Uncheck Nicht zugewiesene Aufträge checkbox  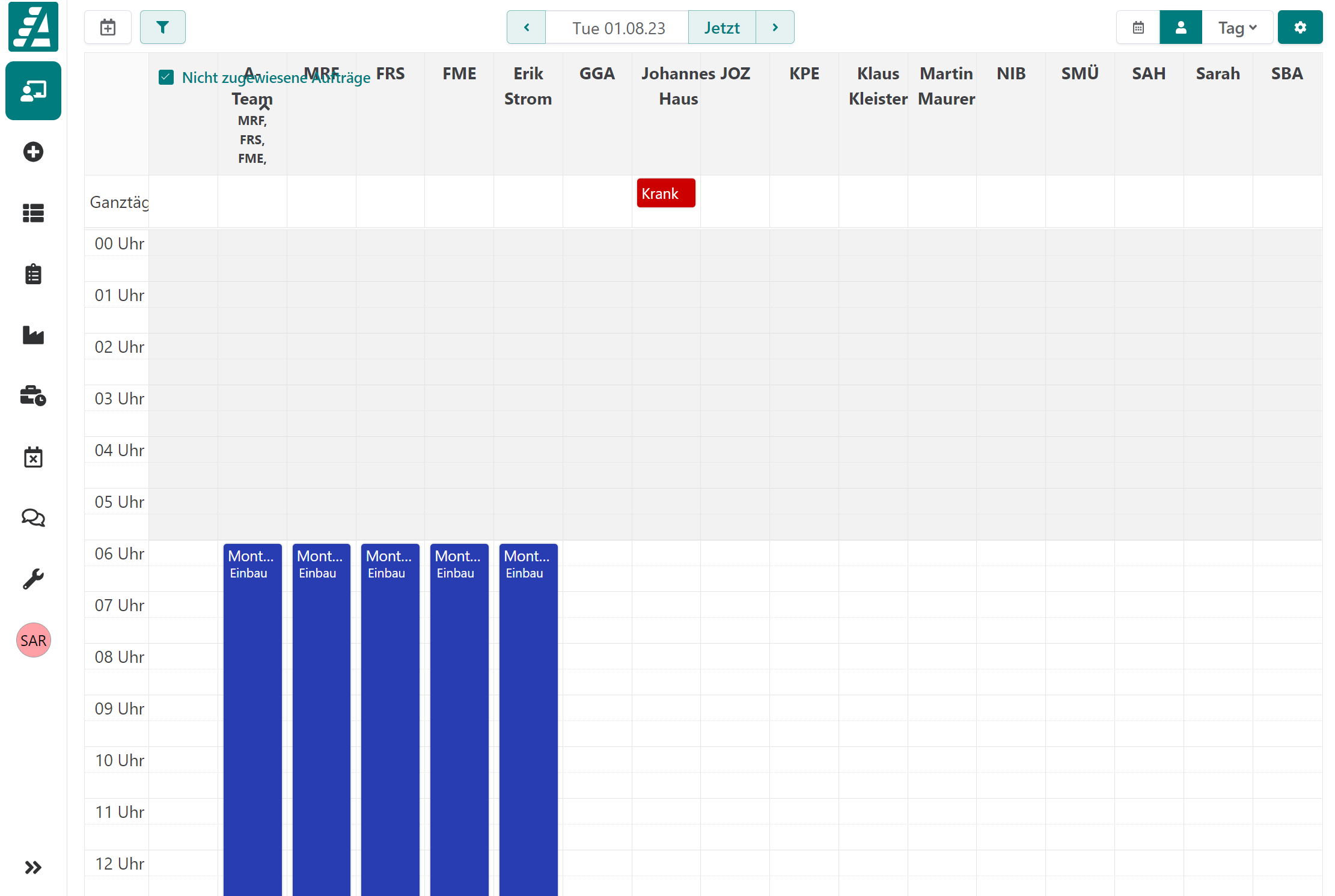tap(166, 77)
